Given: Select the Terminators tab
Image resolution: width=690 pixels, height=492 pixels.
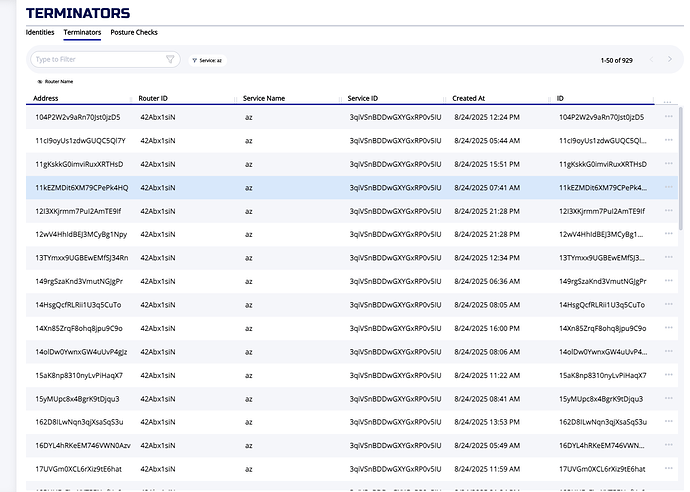Looking at the screenshot, I should pyautogui.click(x=82, y=32).
